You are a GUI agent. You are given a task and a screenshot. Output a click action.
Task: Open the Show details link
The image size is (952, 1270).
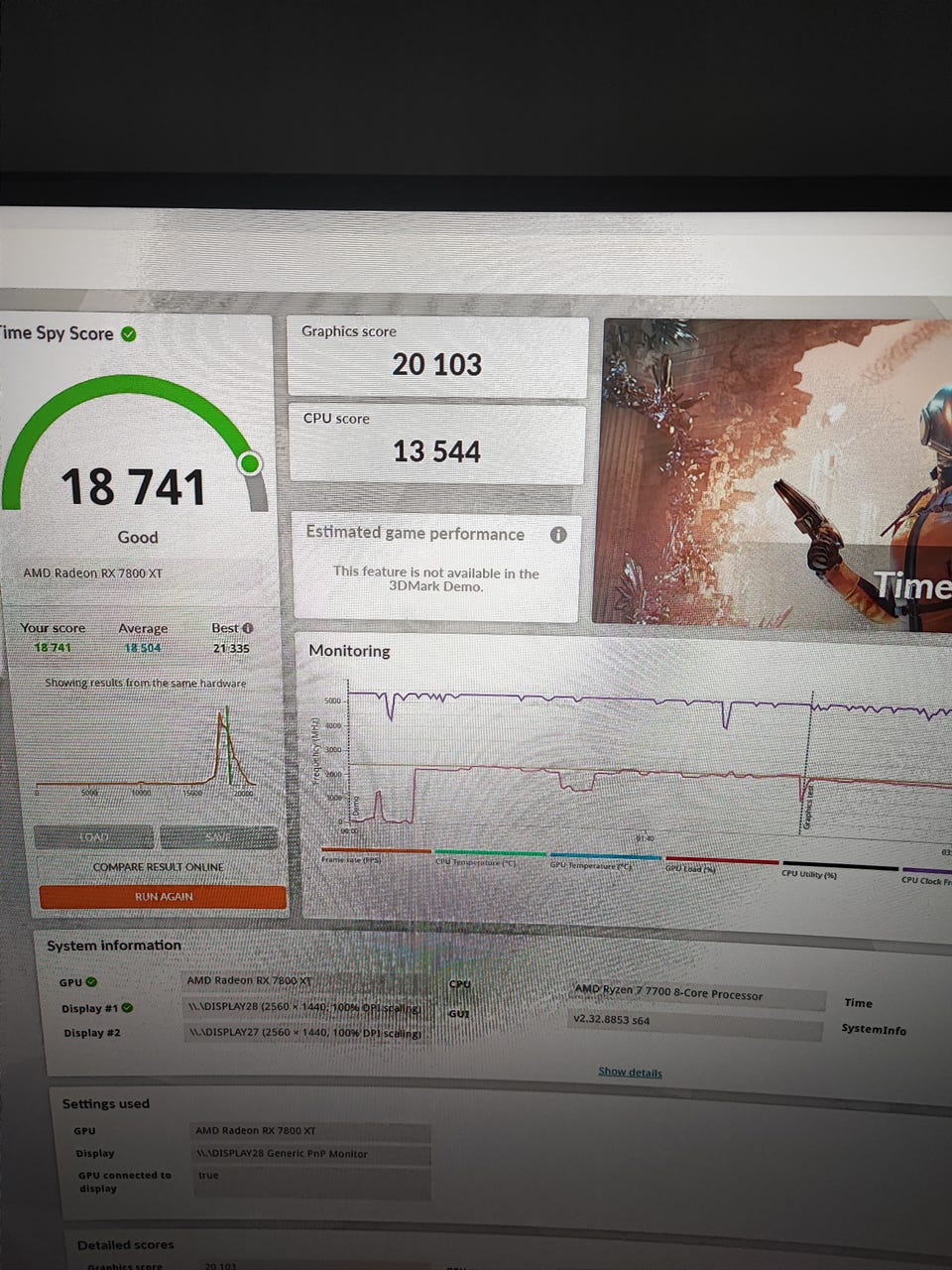point(630,1072)
